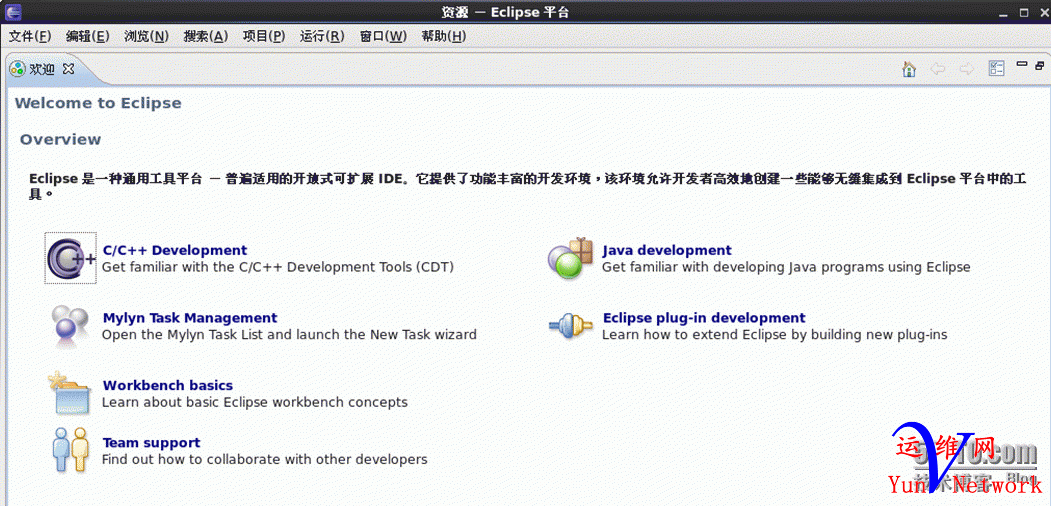The height and width of the screenshot is (506, 1051).
Task: Minimize the welcome view panel
Action: 1022,64
